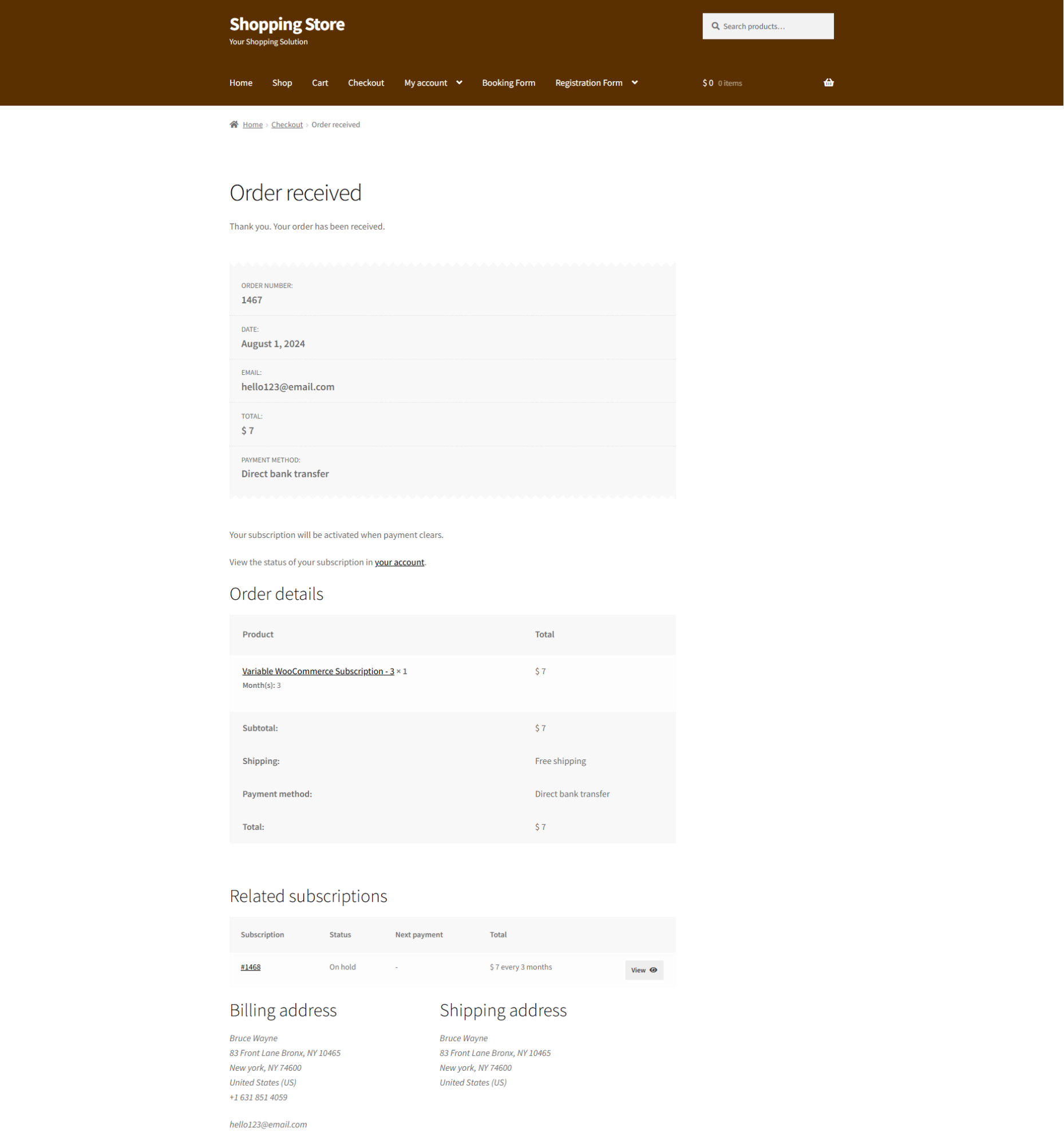
Task: Open the 'your account' link
Action: (400, 562)
